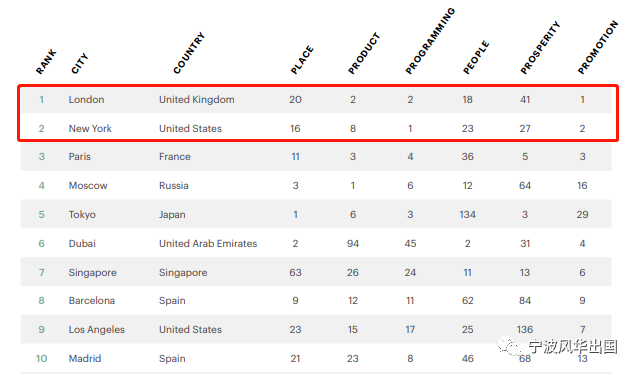
Task: Click United Arab Emirates country cell
Action: click(x=208, y=243)
